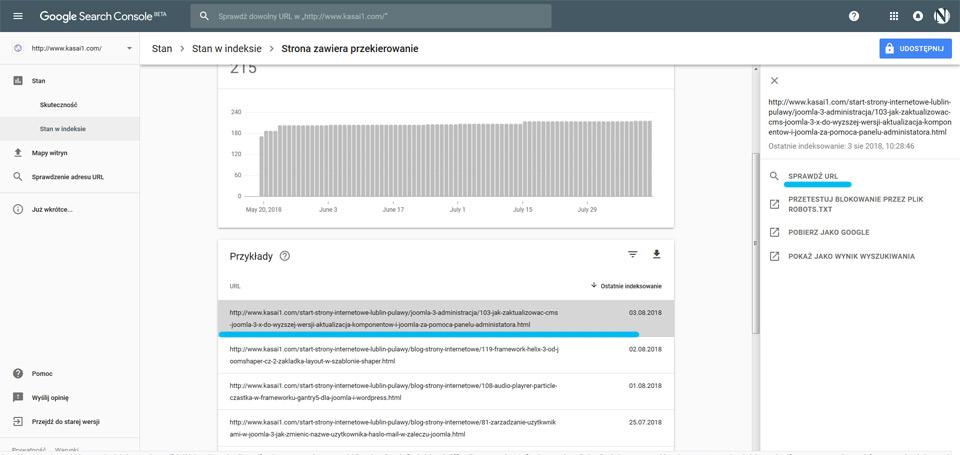Click SPRAWDŹ URL in side panel
The width and height of the screenshot is (960, 455).
click(x=813, y=176)
